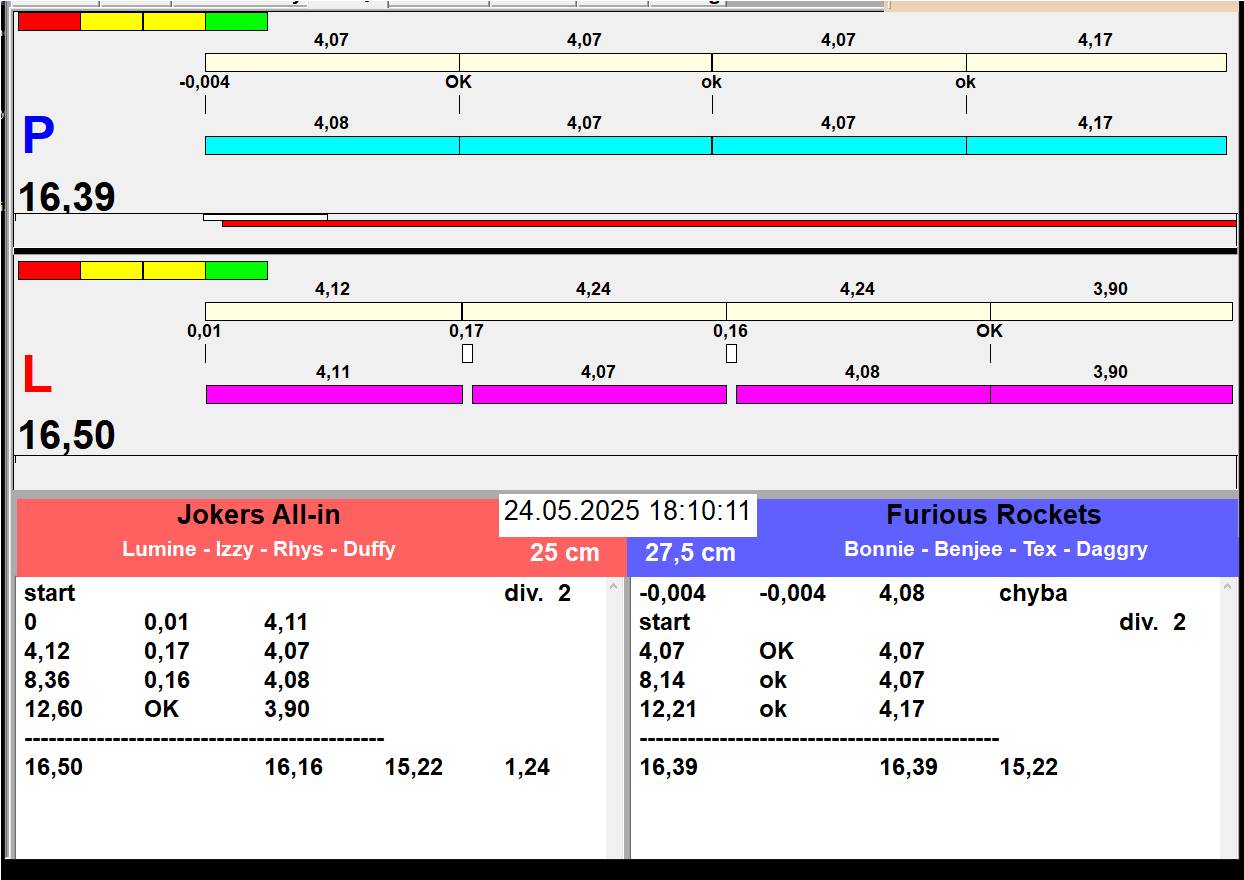The image size is (1244, 880).
Task: Click the green start light in lane P
Action: (236, 22)
